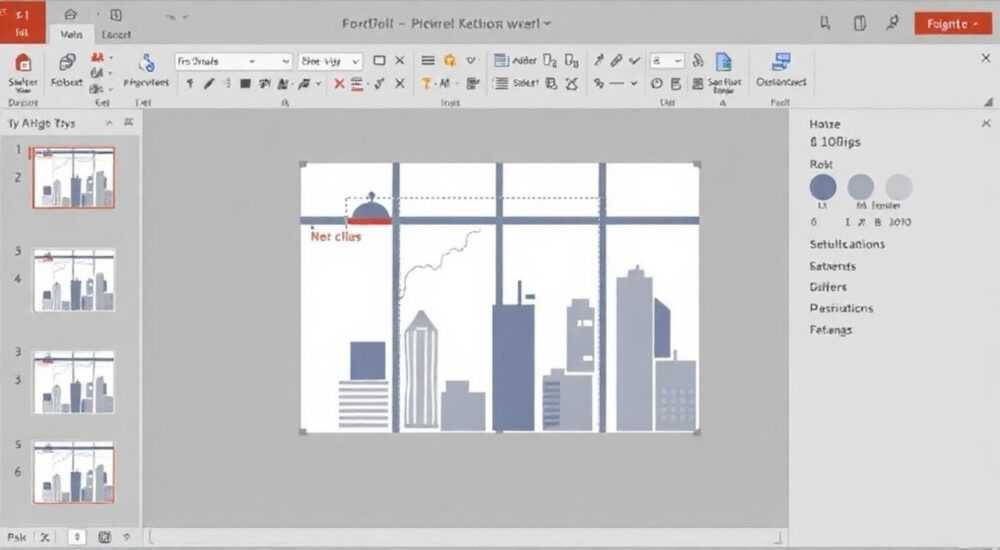
Task: Pick the light gray circle swatch
Action: point(899,188)
